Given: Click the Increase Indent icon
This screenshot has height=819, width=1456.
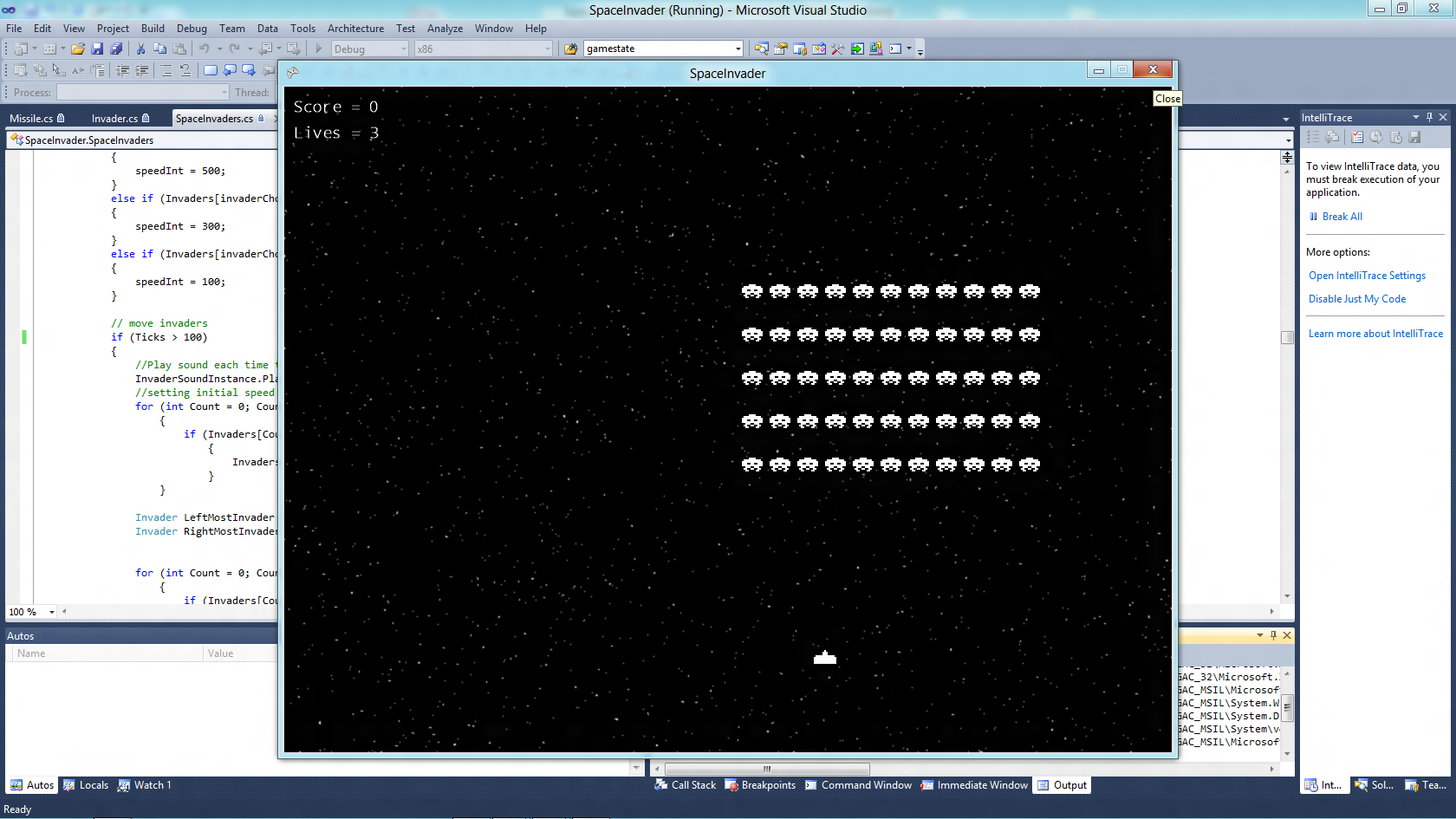Looking at the screenshot, I should coord(142,70).
